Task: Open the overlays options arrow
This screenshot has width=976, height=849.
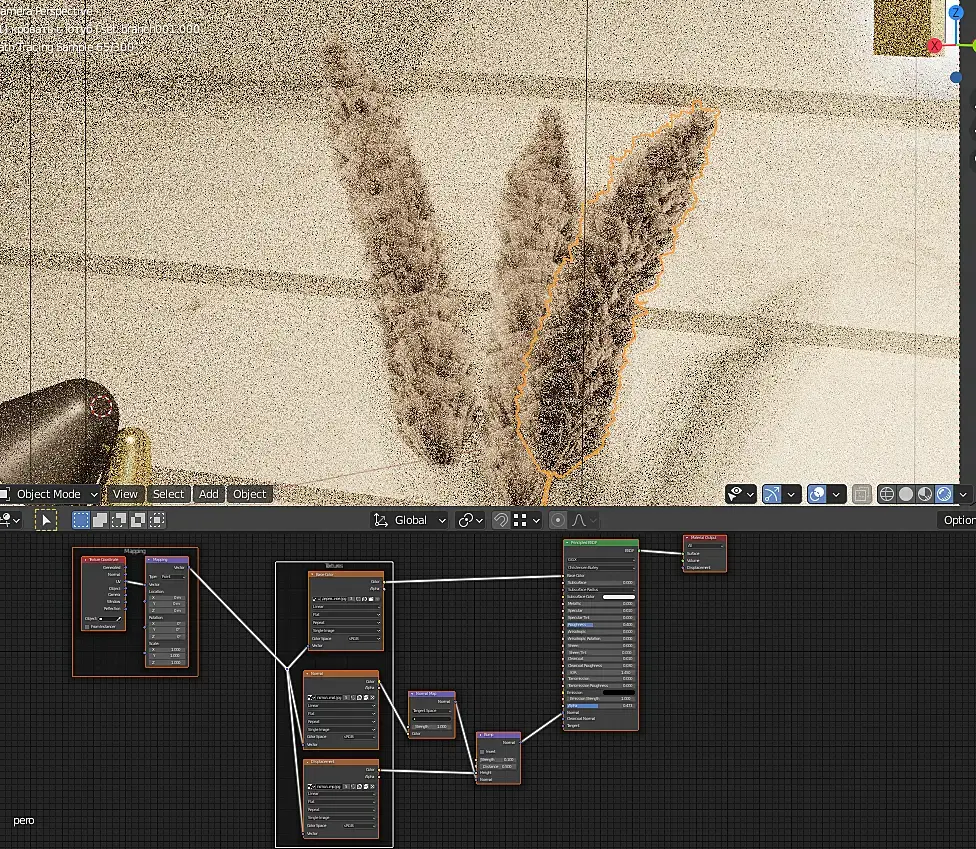Action: (836, 494)
